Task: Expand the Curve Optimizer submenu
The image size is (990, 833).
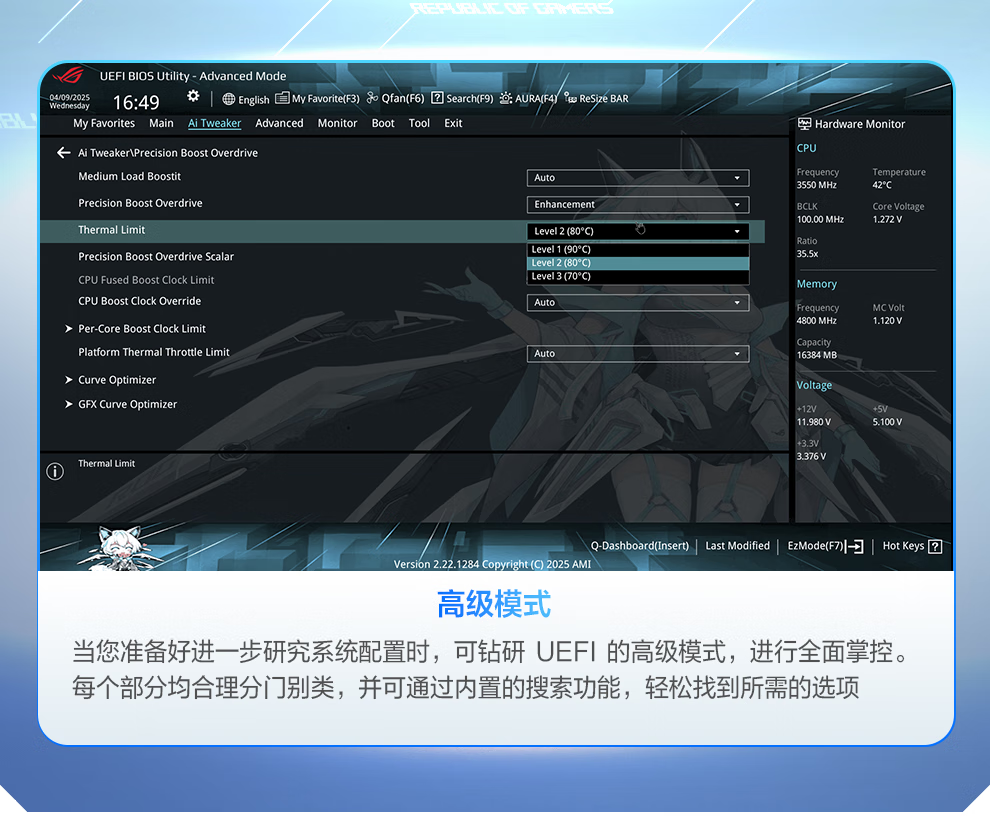Action: click(x=116, y=380)
